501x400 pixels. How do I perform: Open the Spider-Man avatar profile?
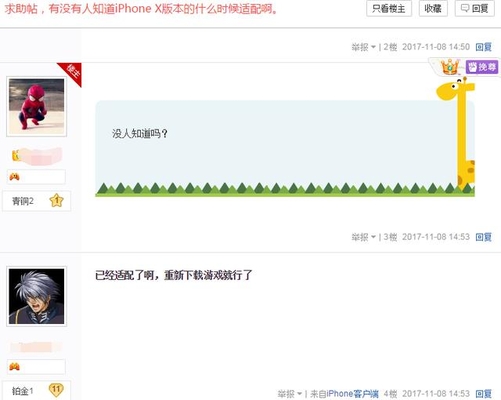pyautogui.click(x=37, y=107)
